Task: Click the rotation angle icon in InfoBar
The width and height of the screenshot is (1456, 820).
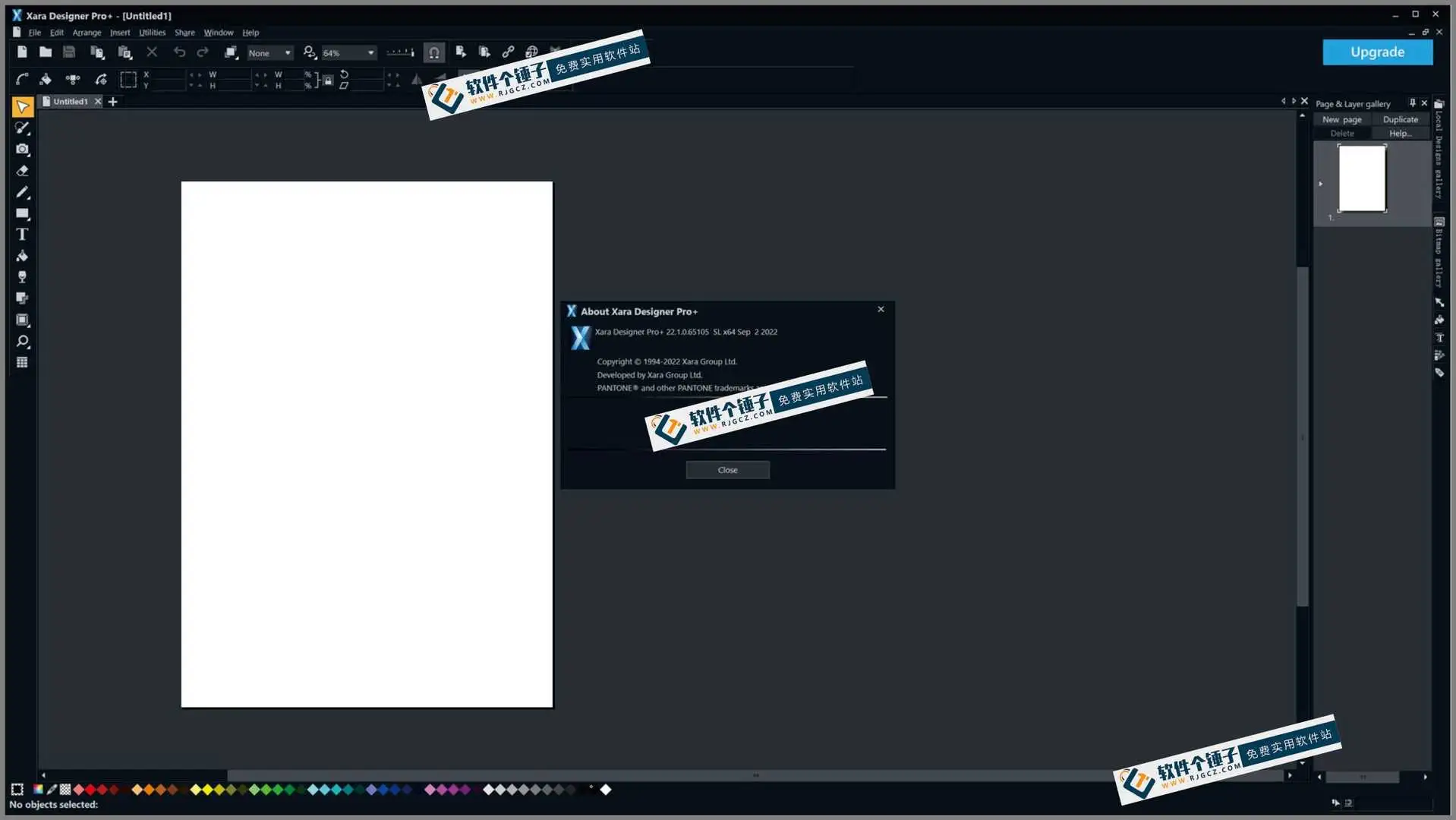Action: coord(345,74)
